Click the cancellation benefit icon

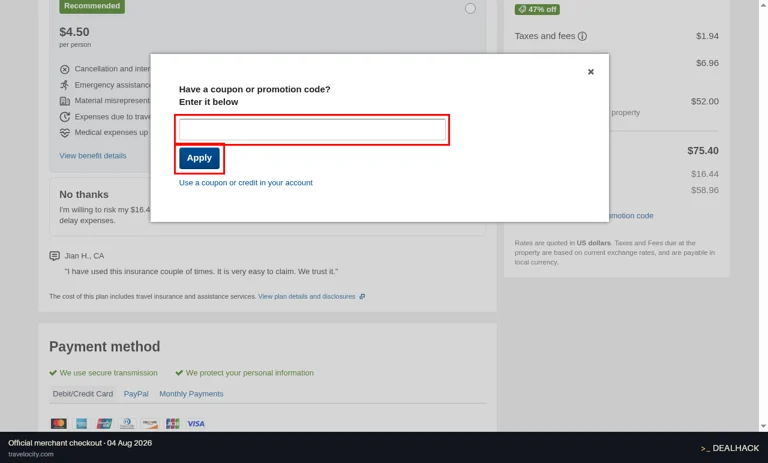(65, 69)
